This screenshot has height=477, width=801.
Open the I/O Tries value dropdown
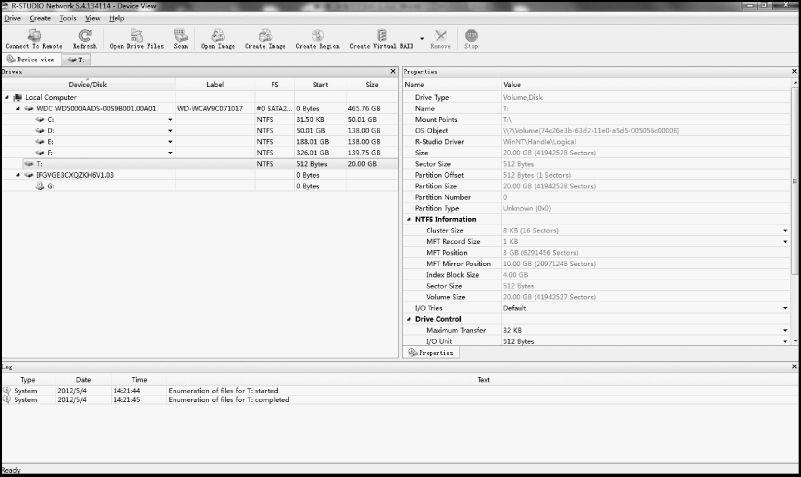(786, 308)
